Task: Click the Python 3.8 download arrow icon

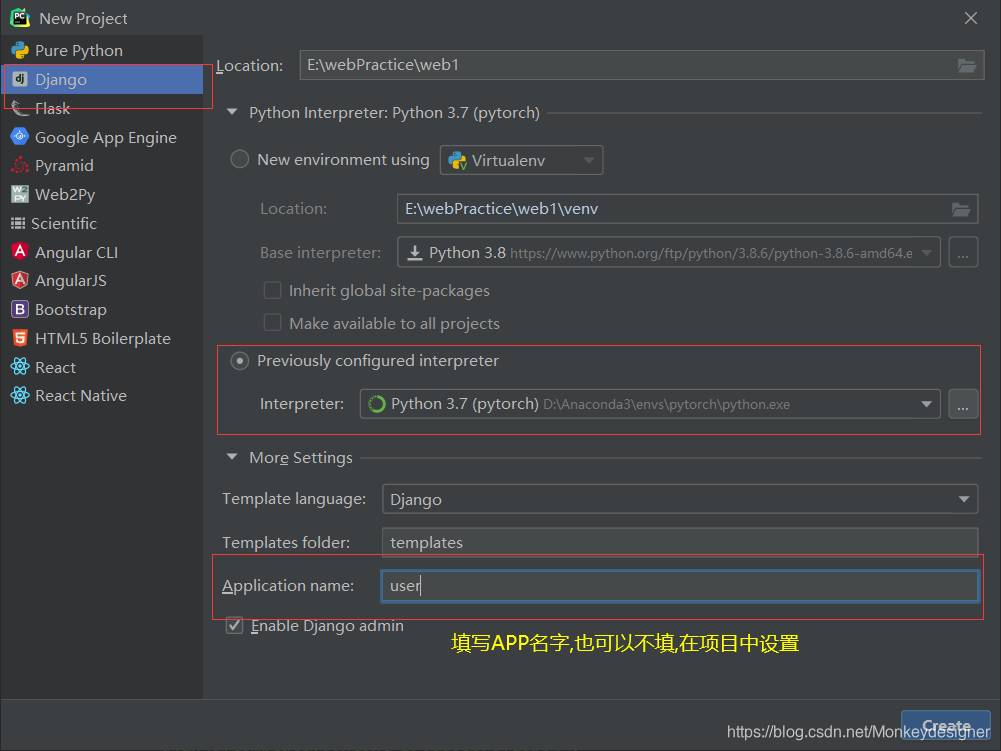Action: coord(415,253)
